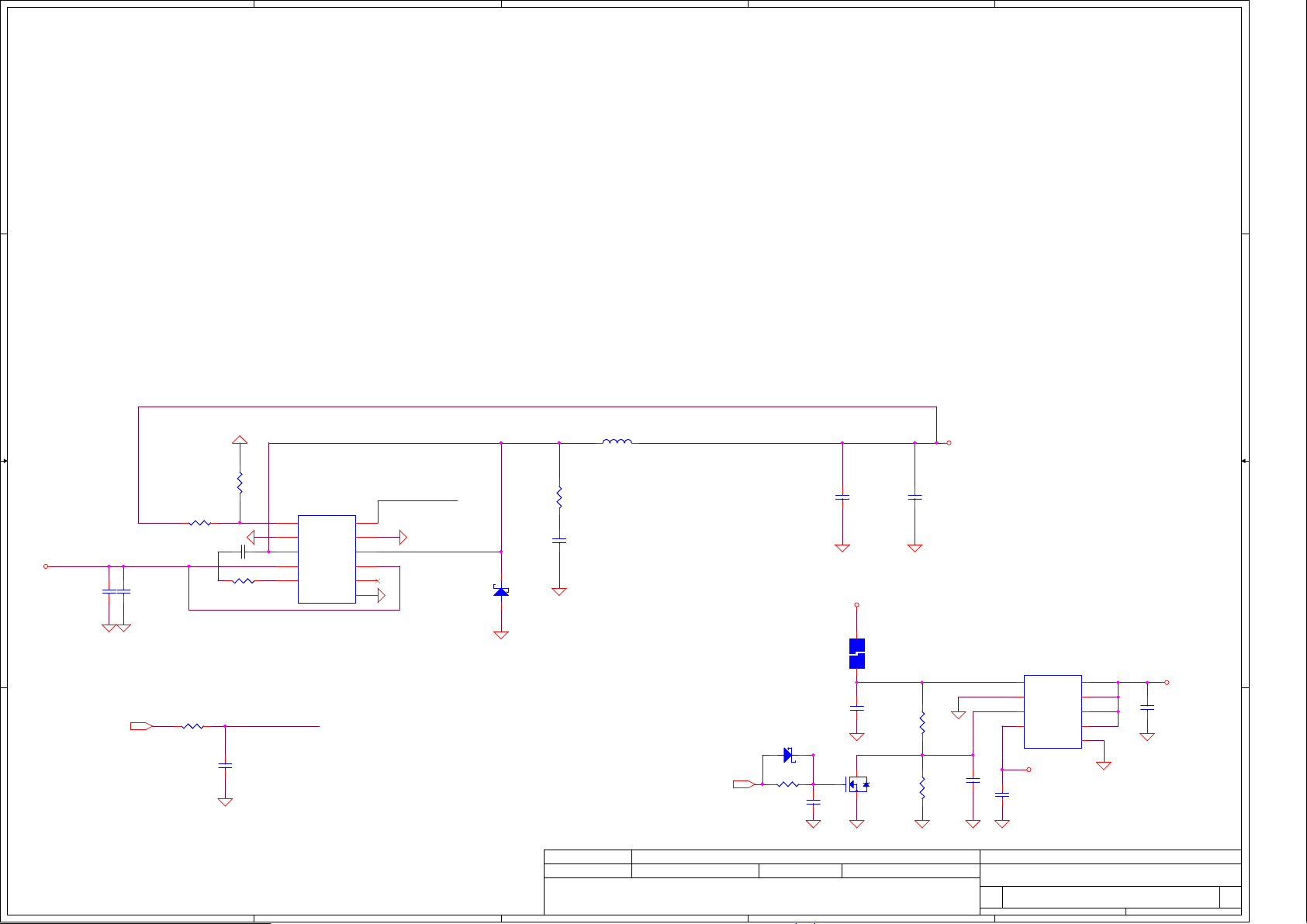Click the off-page connector at bottom left
This screenshot has height=924, width=1307.
click(x=141, y=726)
